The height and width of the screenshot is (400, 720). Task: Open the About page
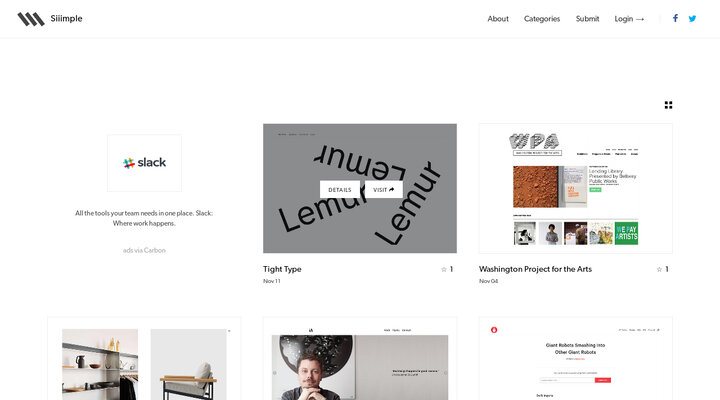pos(498,19)
